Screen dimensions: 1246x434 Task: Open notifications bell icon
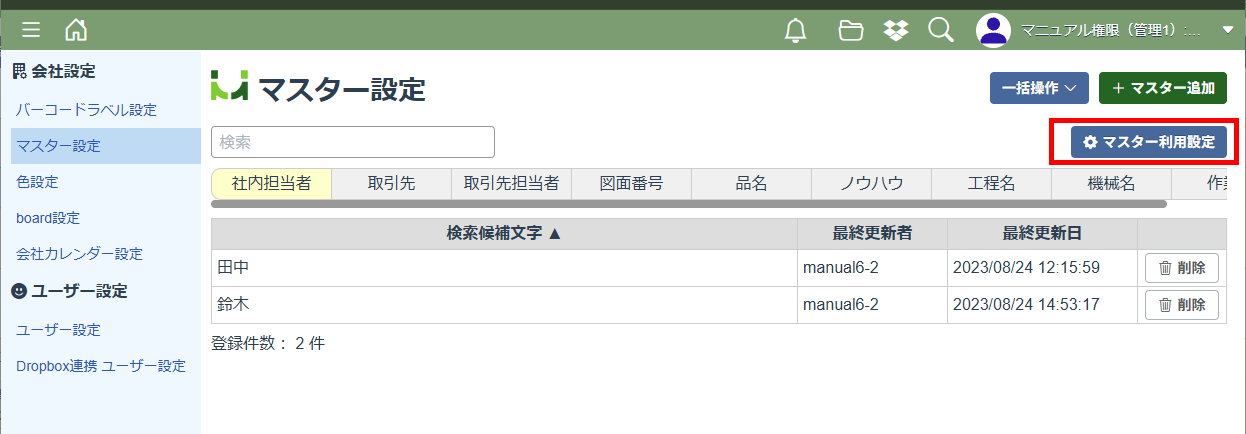796,31
